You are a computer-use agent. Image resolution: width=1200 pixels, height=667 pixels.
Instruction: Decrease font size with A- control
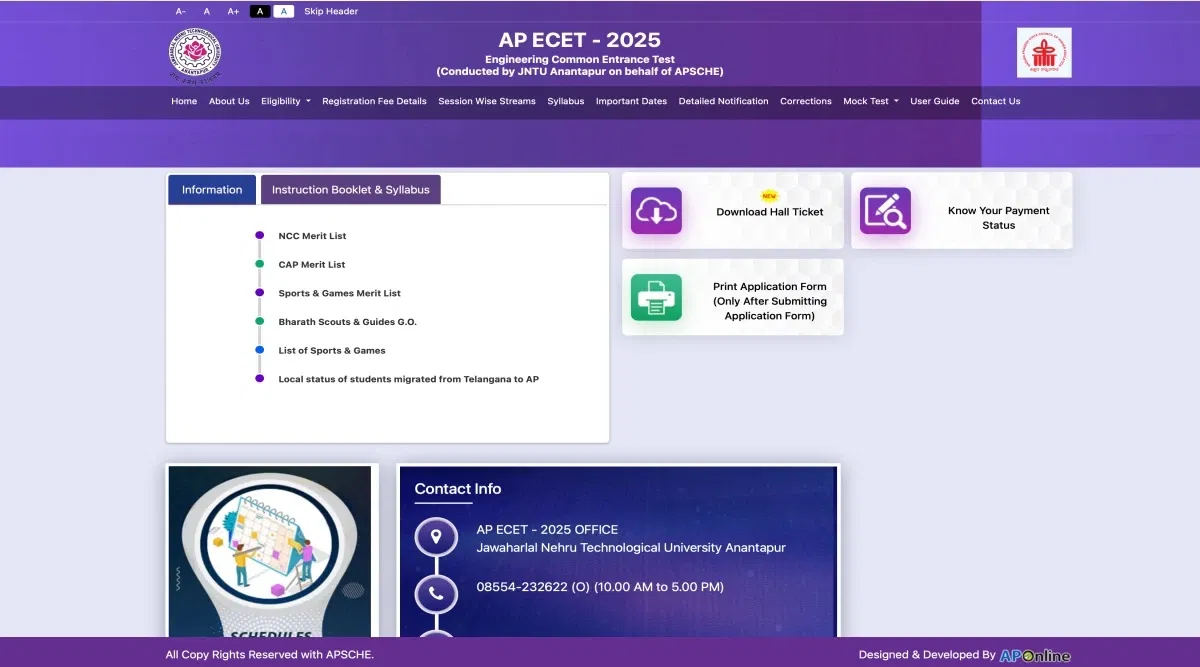click(x=181, y=11)
